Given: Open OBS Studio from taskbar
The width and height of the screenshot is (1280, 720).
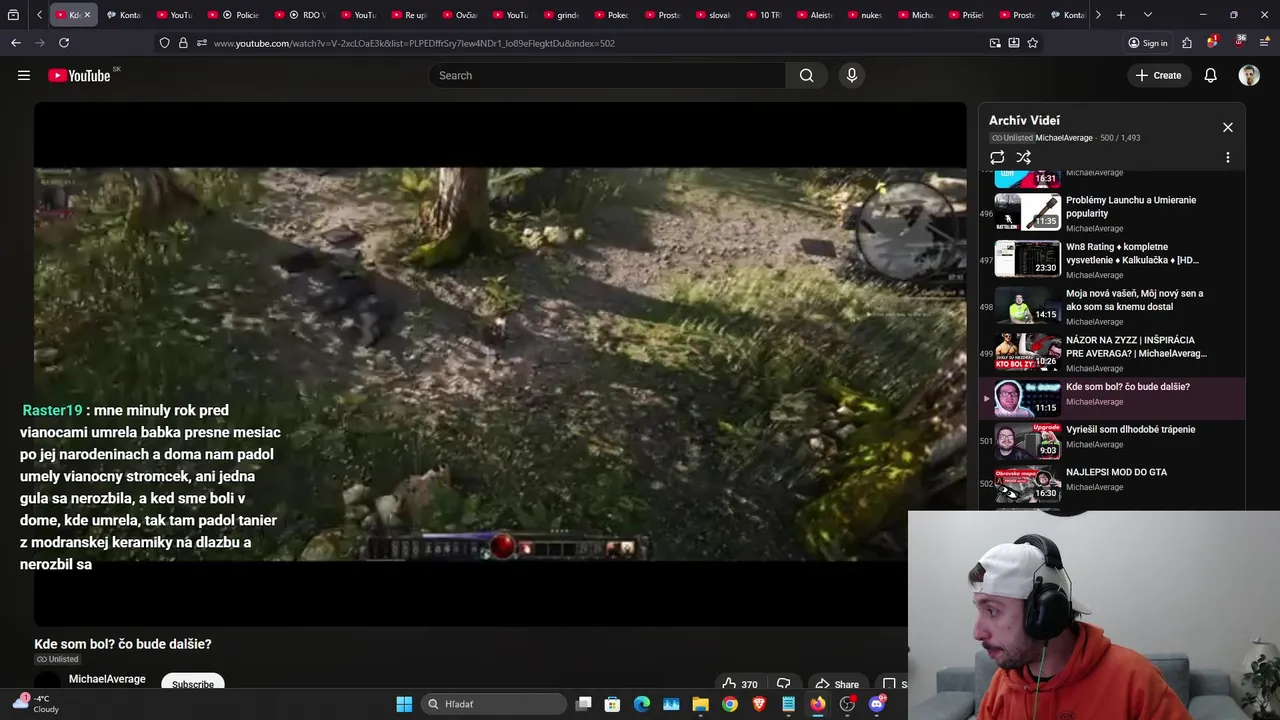Looking at the screenshot, I should coord(847,704).
